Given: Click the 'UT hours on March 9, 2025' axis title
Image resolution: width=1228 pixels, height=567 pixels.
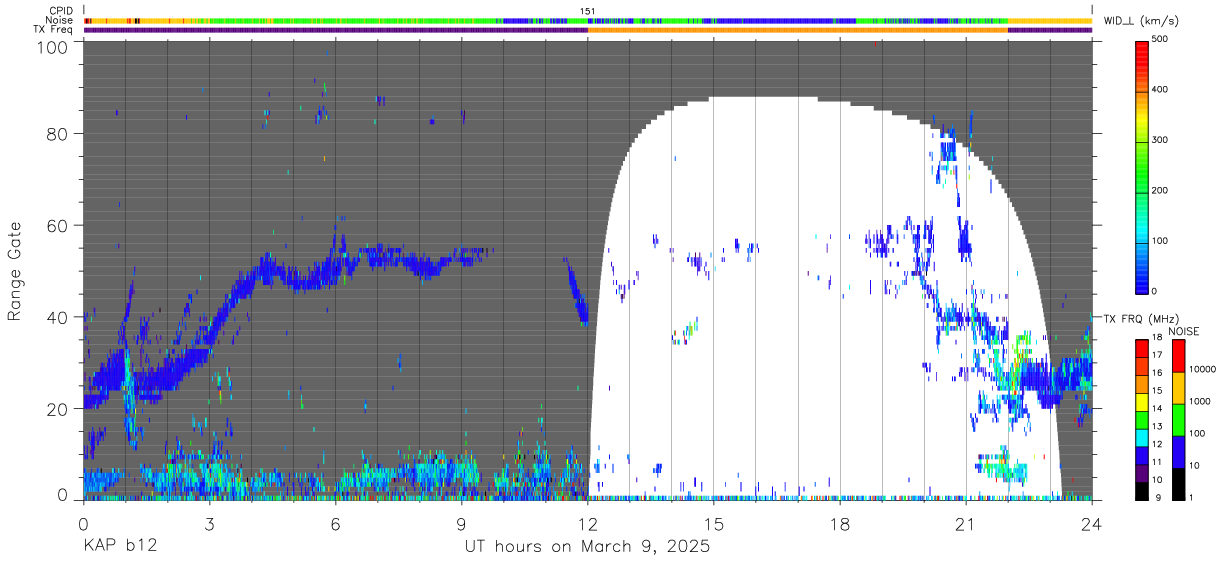Looking at the screenshot, I should coord(587,547).
